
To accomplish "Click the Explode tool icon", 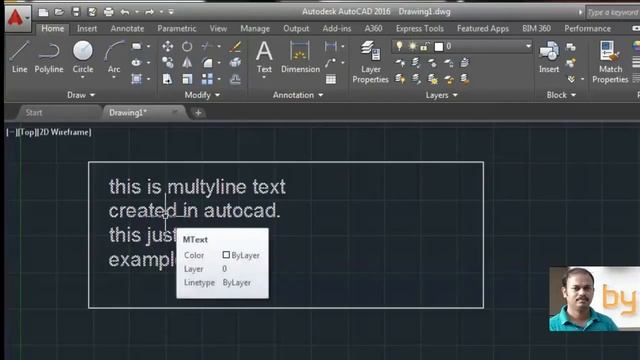I will 235,62.
